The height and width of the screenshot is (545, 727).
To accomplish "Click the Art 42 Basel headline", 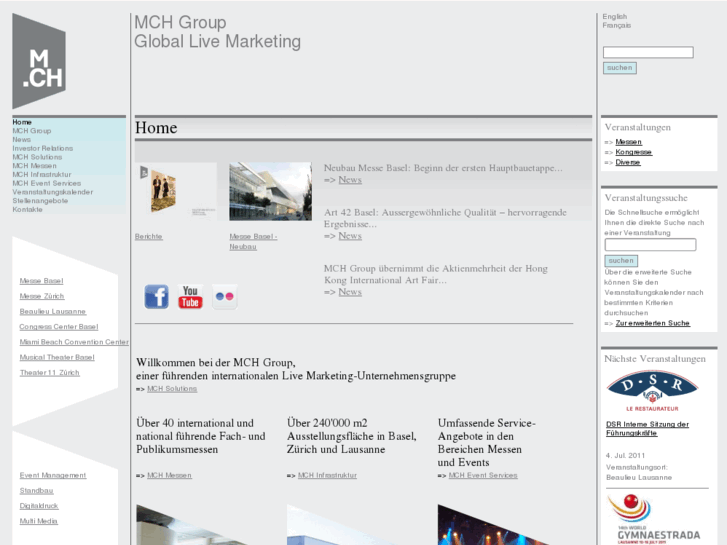I will [x=445, y=218].
